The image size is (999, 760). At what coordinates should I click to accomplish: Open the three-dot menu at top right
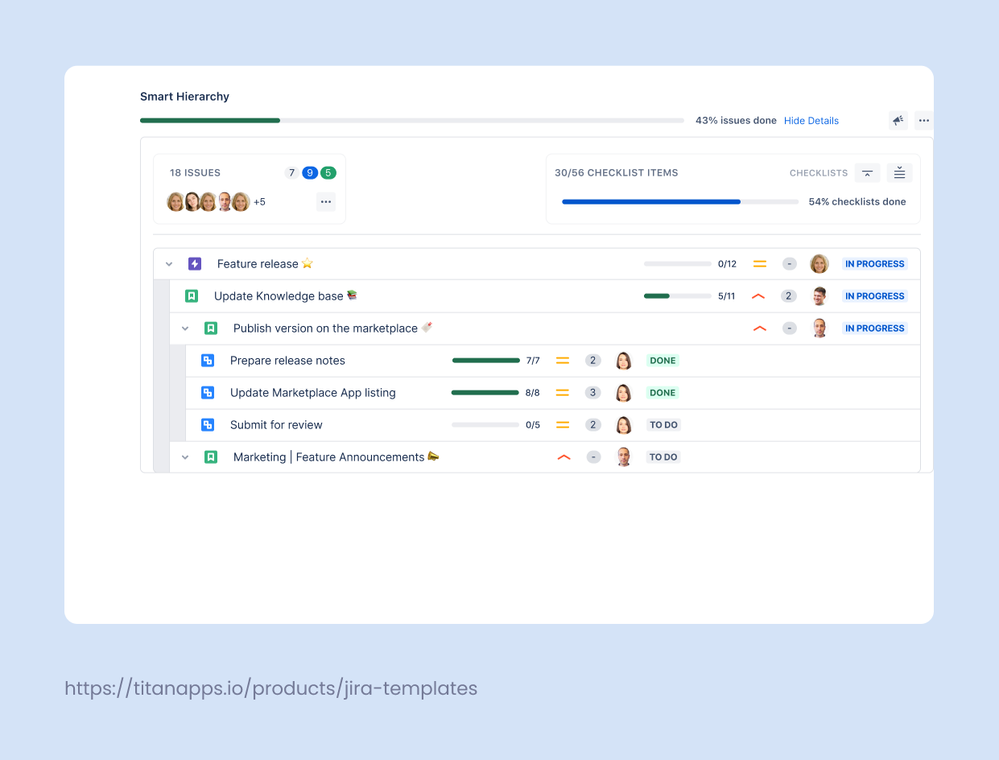coord(923,121)
